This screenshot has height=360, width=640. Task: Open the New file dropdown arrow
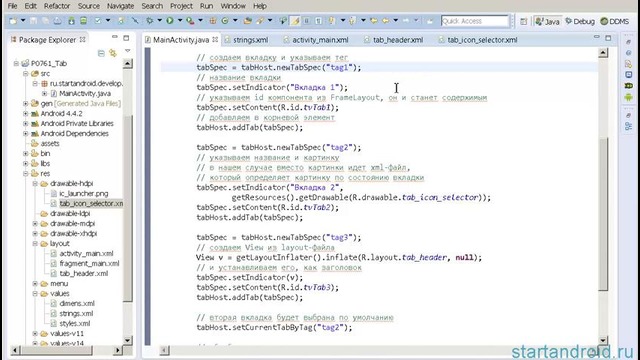23,21
